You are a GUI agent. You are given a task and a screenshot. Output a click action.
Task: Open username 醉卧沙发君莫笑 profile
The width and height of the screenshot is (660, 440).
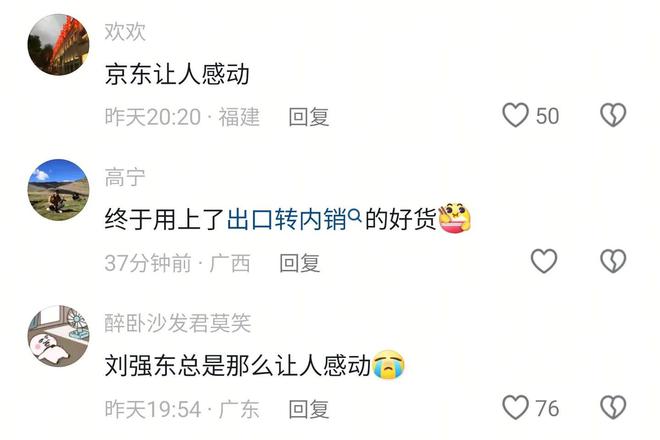[178, 323]
